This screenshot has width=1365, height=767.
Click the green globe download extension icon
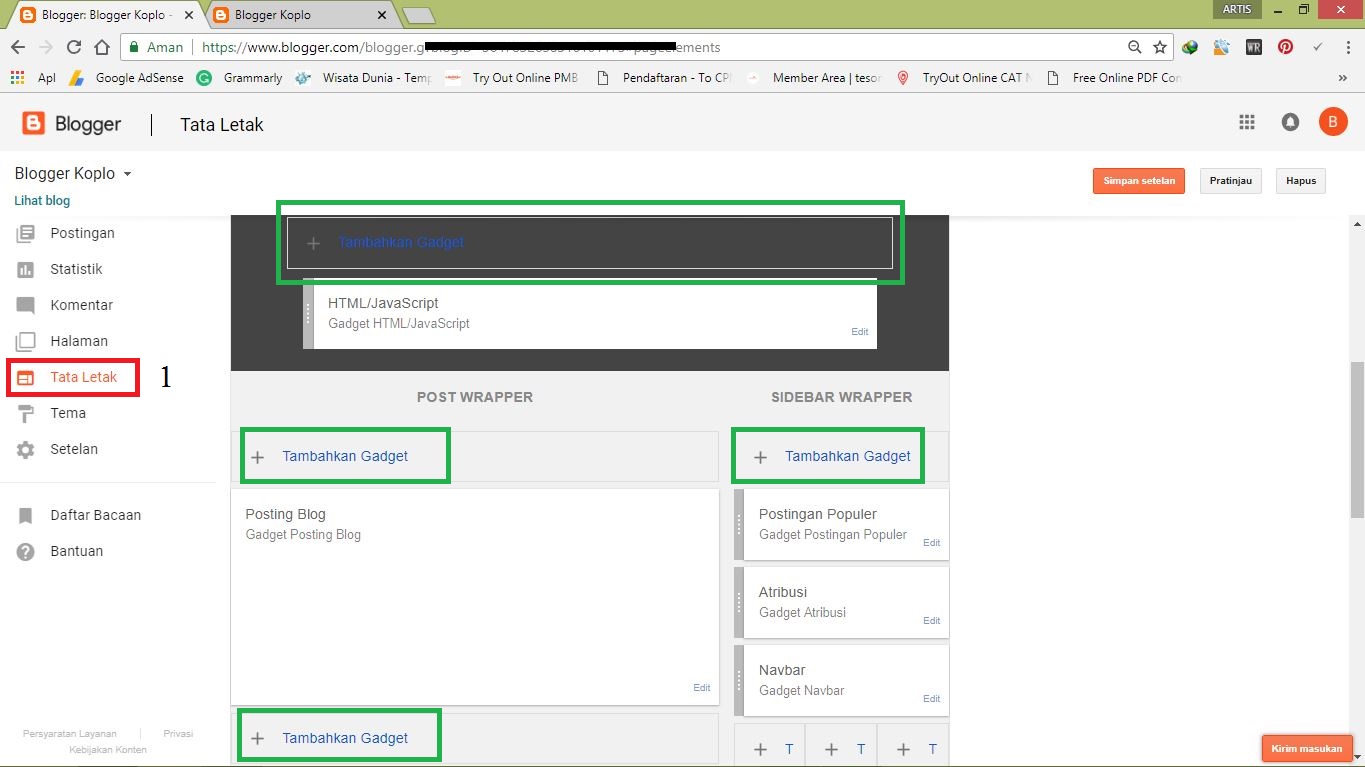pyautogui.click(x=1190, y=47)
